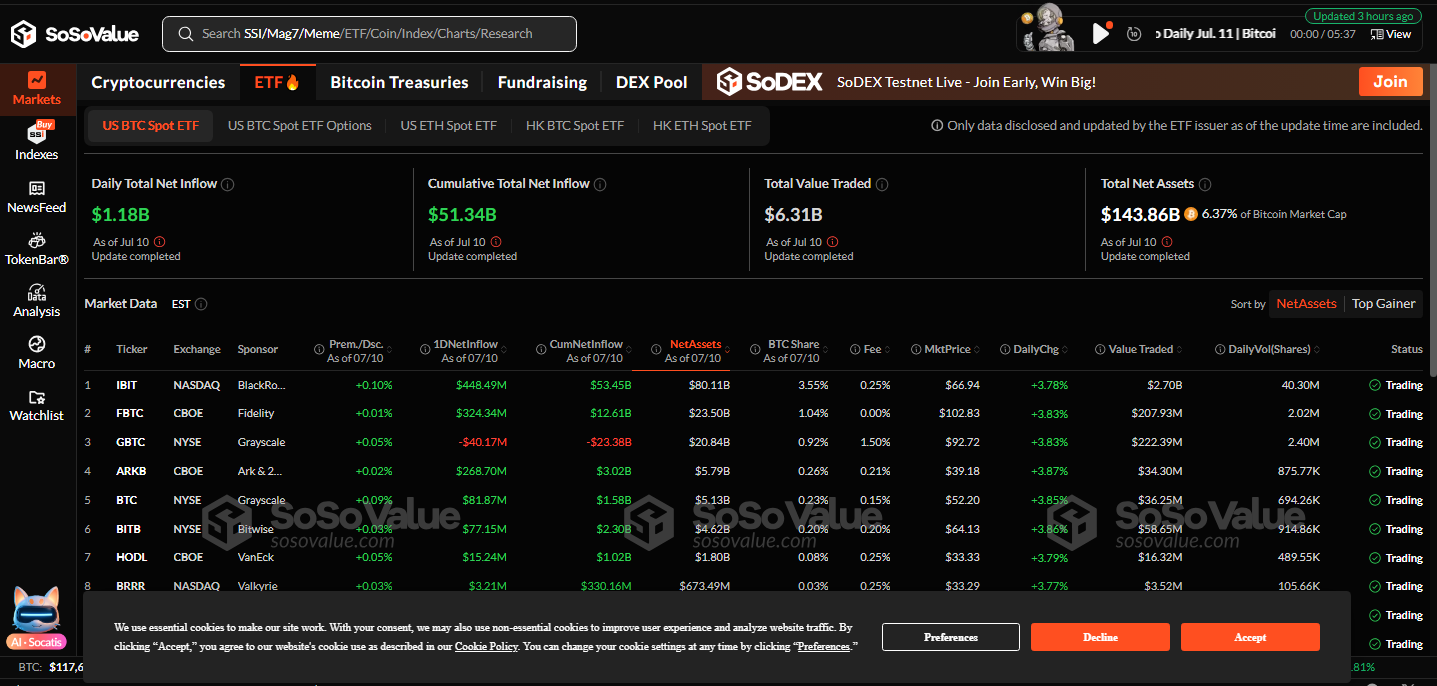Open the SoSoValue logo home link
The width and height of the screenshot is (1437, 686).
pyautogui.click(x=74, y=34)
